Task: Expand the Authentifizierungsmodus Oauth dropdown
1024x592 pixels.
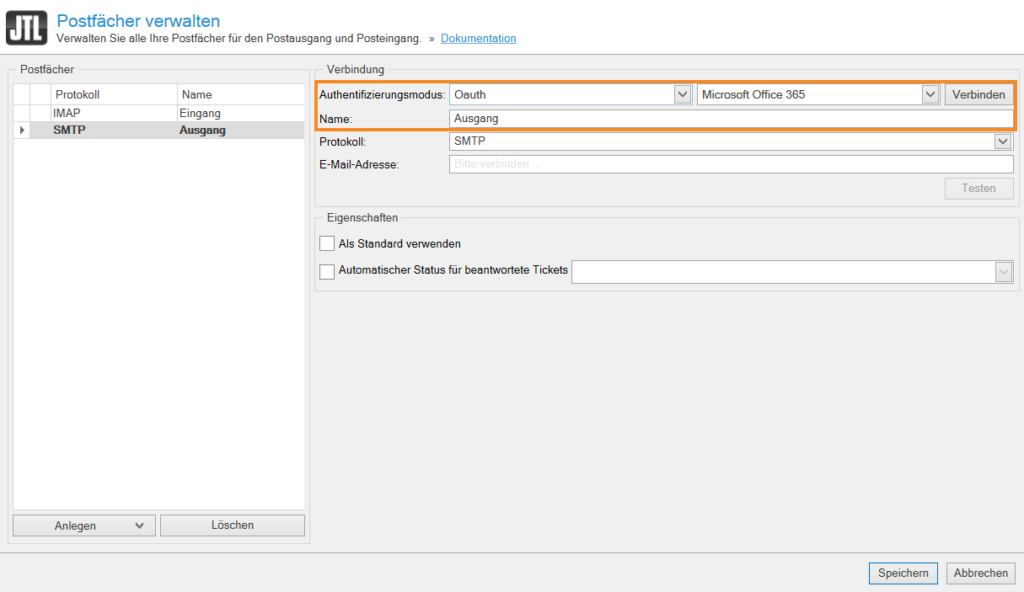Action: [682, 94]
